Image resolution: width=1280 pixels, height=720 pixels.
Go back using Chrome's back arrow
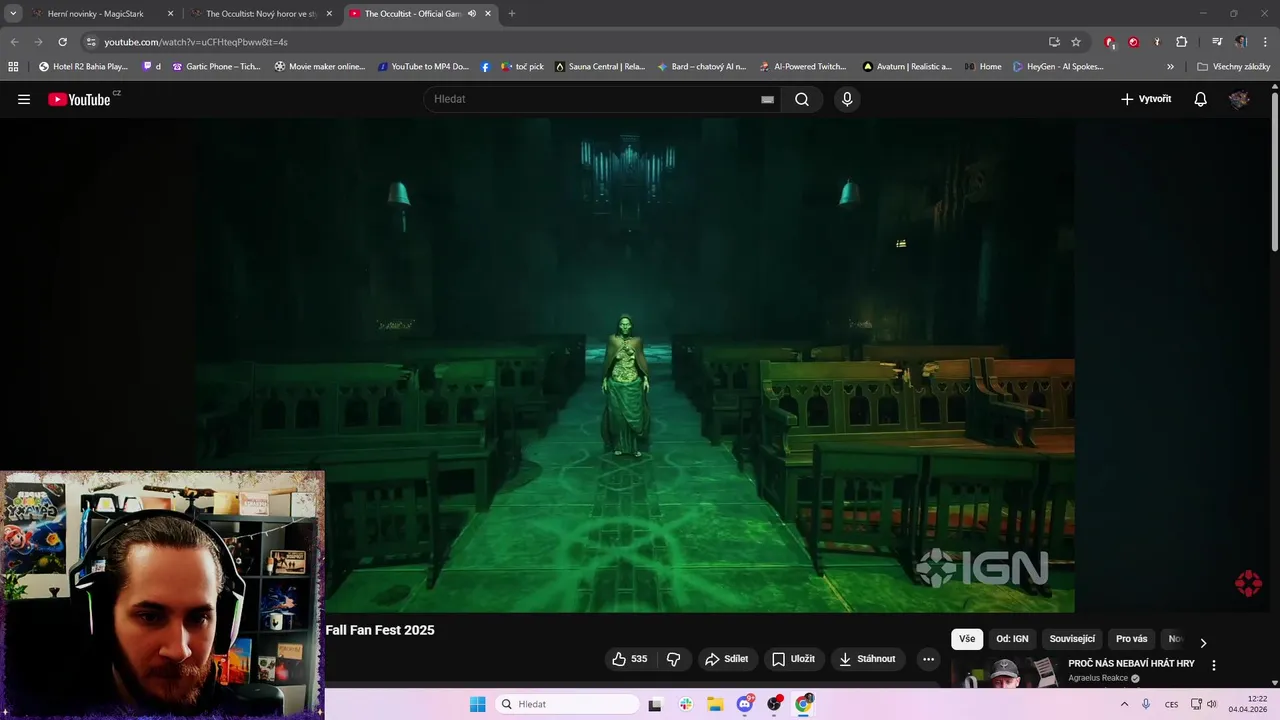[14, 42]
